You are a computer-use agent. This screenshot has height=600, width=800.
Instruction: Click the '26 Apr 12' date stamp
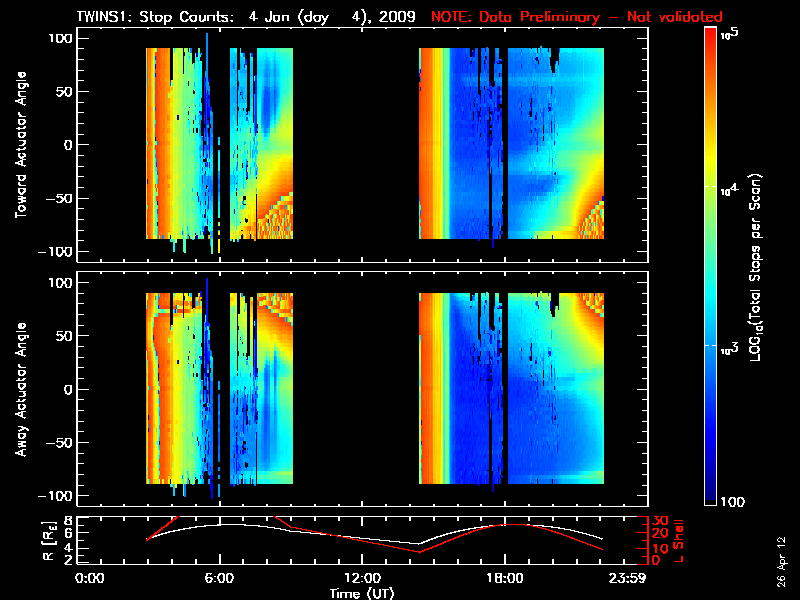tap(782, 561)
